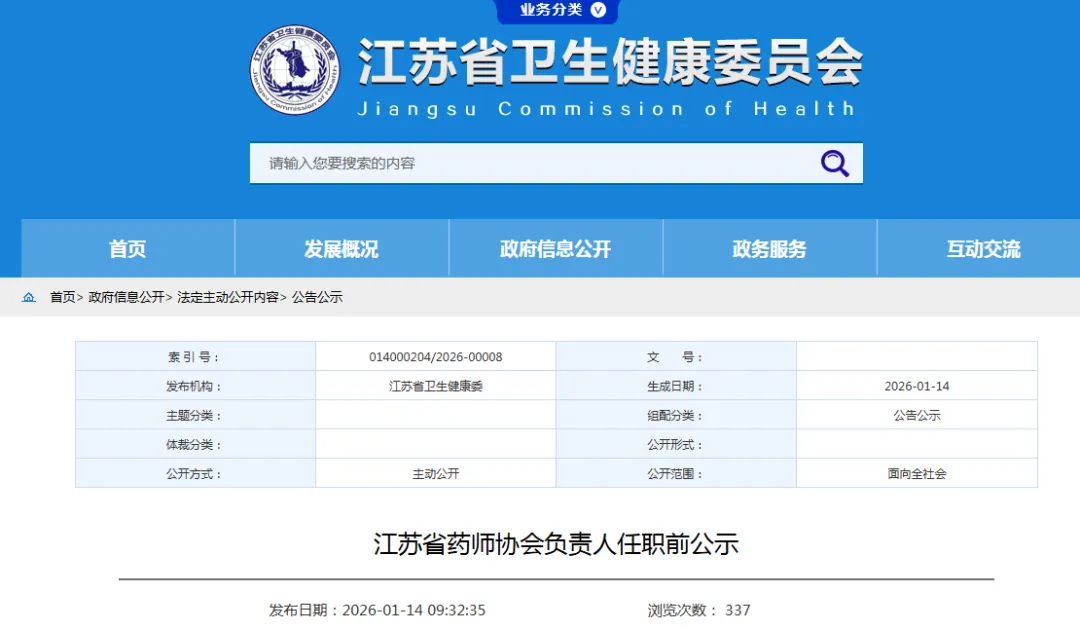Click the circled arrow icon beside 业务分类

tap(598, 10)
